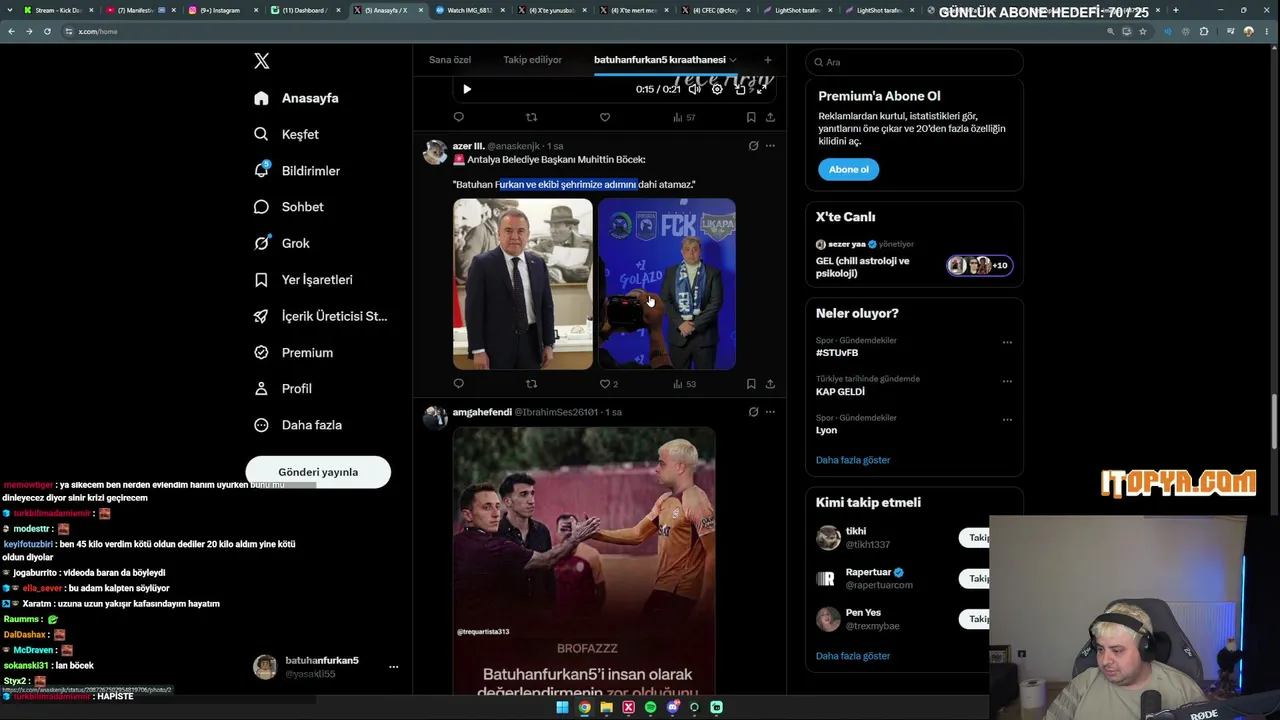Screen dimensions: 1280x720
Task: Click the X logo in the sidebar
Action: pos(262,61)
